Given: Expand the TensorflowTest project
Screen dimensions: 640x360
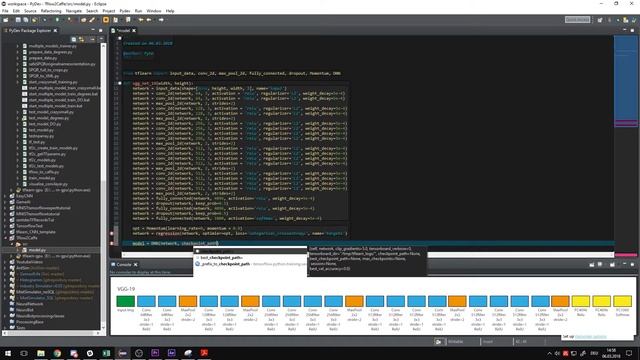Looking at the screenshot, I should click(x=5, y=226).
